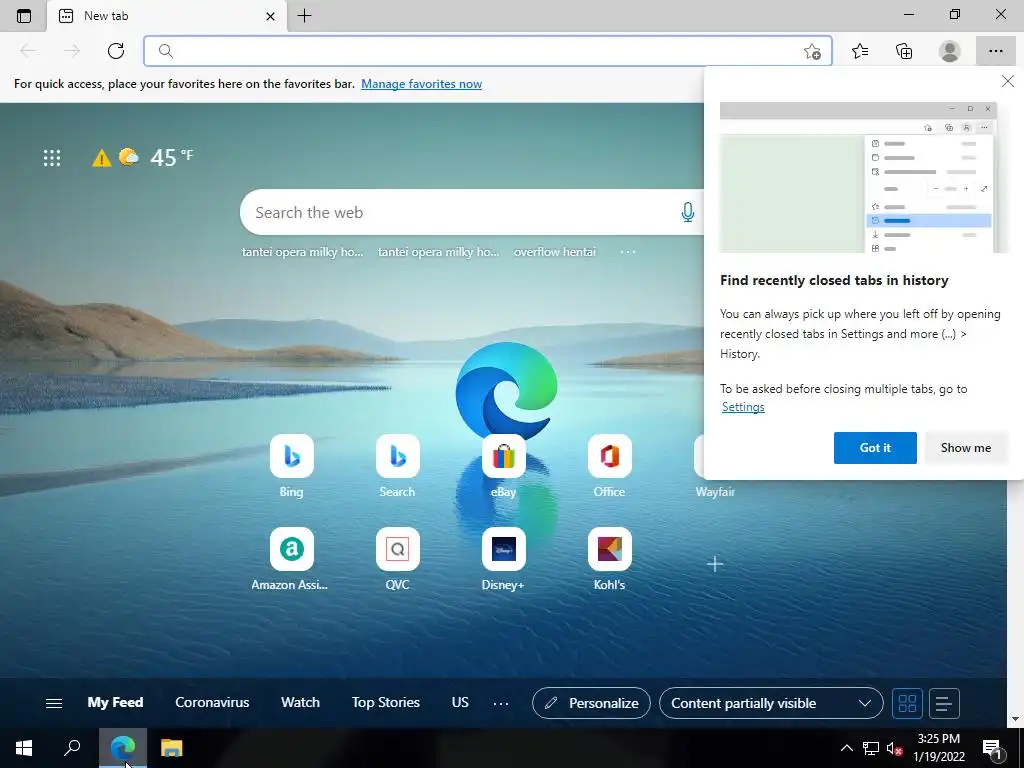Viewport: 1024px width, 768px height.
Task: Click the muted volume tray icon
Action: tap(894, 748)
